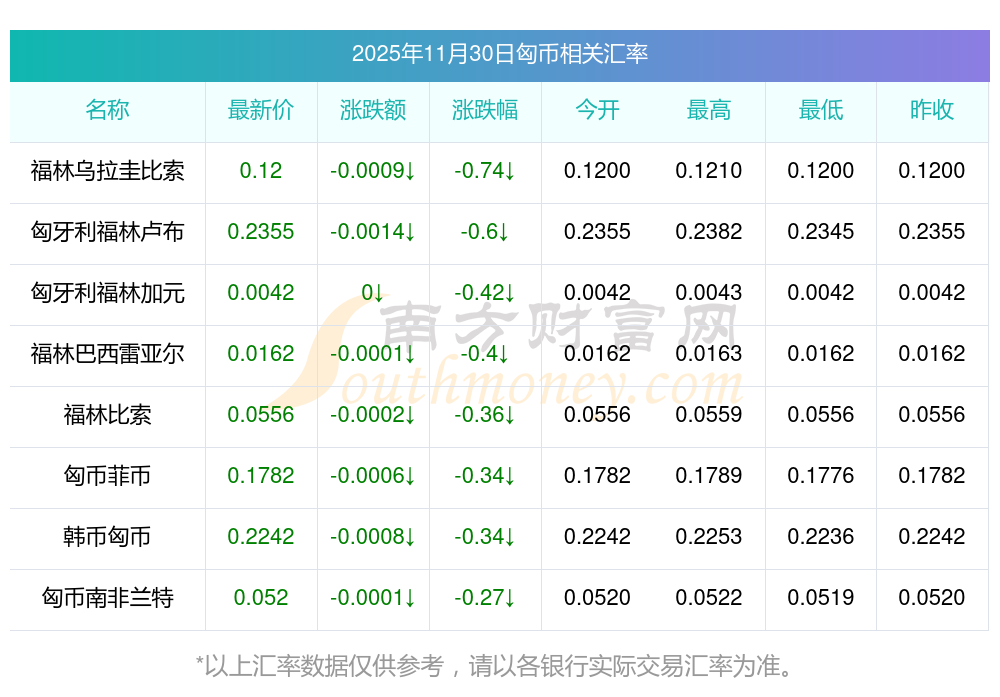1000x697 pixels.
Task: Click the 涨跌幅 column header
Action: click(x=485, y=111)
